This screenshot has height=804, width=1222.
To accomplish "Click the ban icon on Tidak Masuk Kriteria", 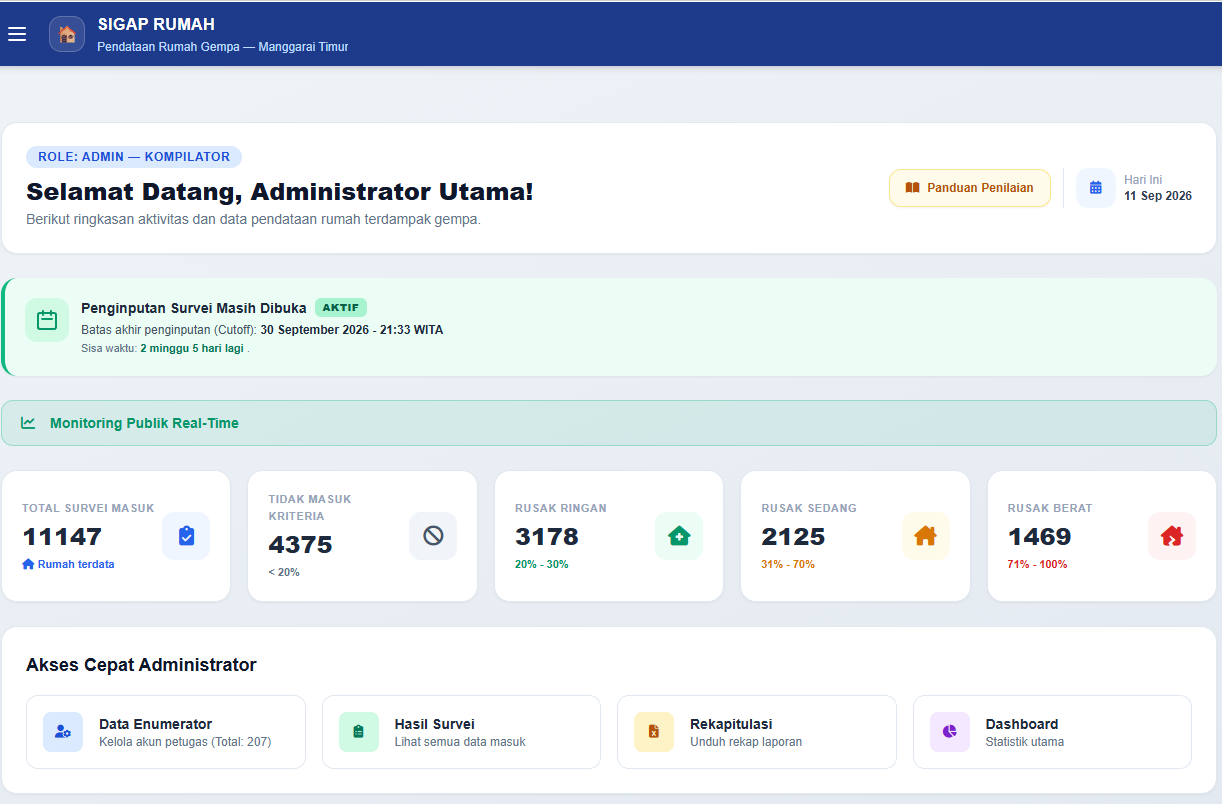I will coord(433,536).
